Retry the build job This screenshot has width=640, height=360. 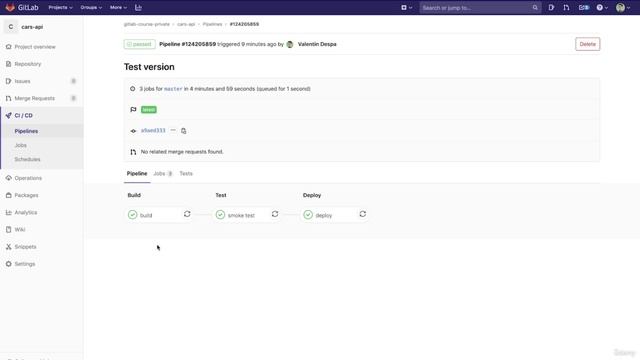tap(187, 214)
